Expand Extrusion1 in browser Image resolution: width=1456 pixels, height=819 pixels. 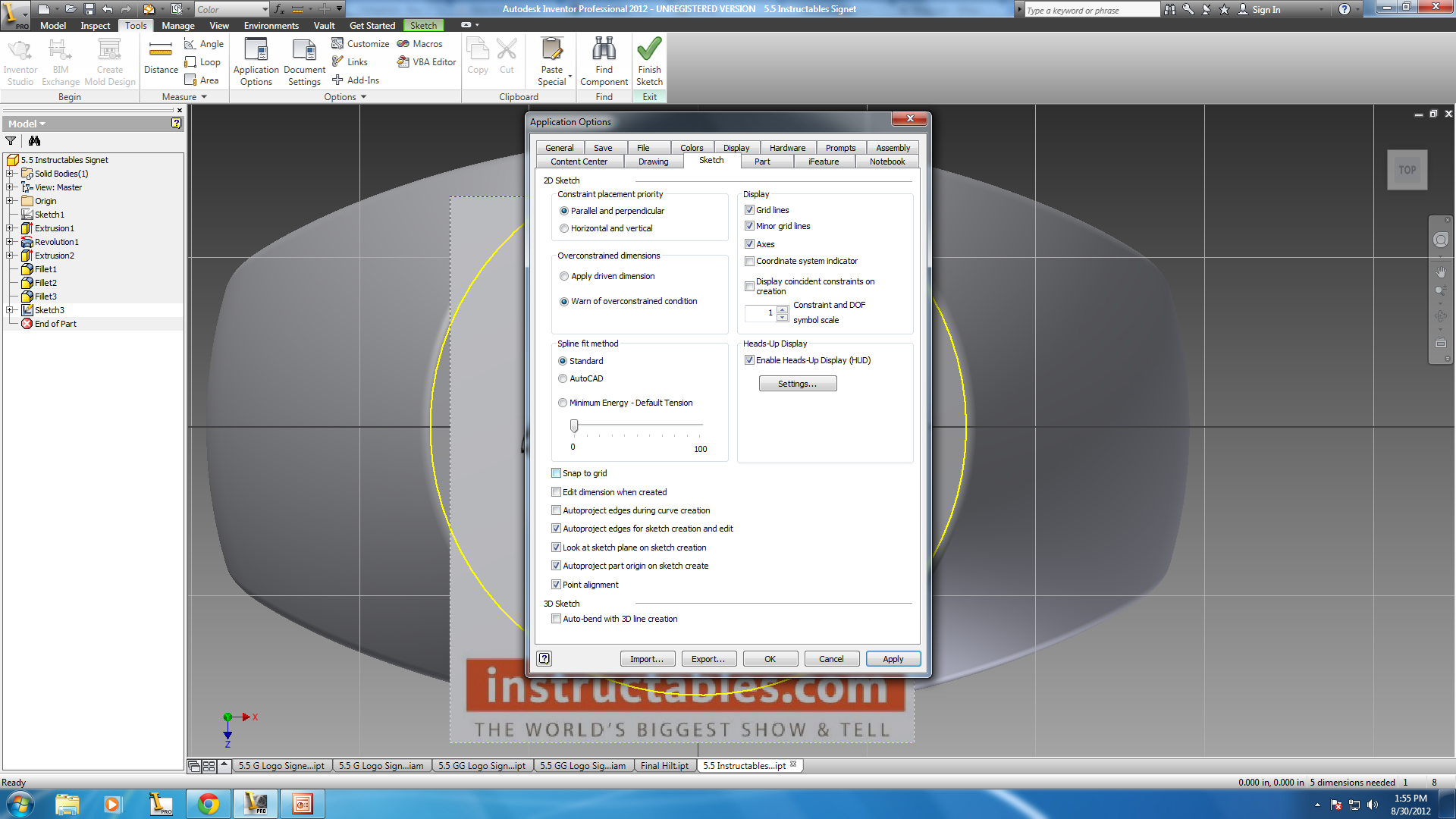tap(10, 228)
